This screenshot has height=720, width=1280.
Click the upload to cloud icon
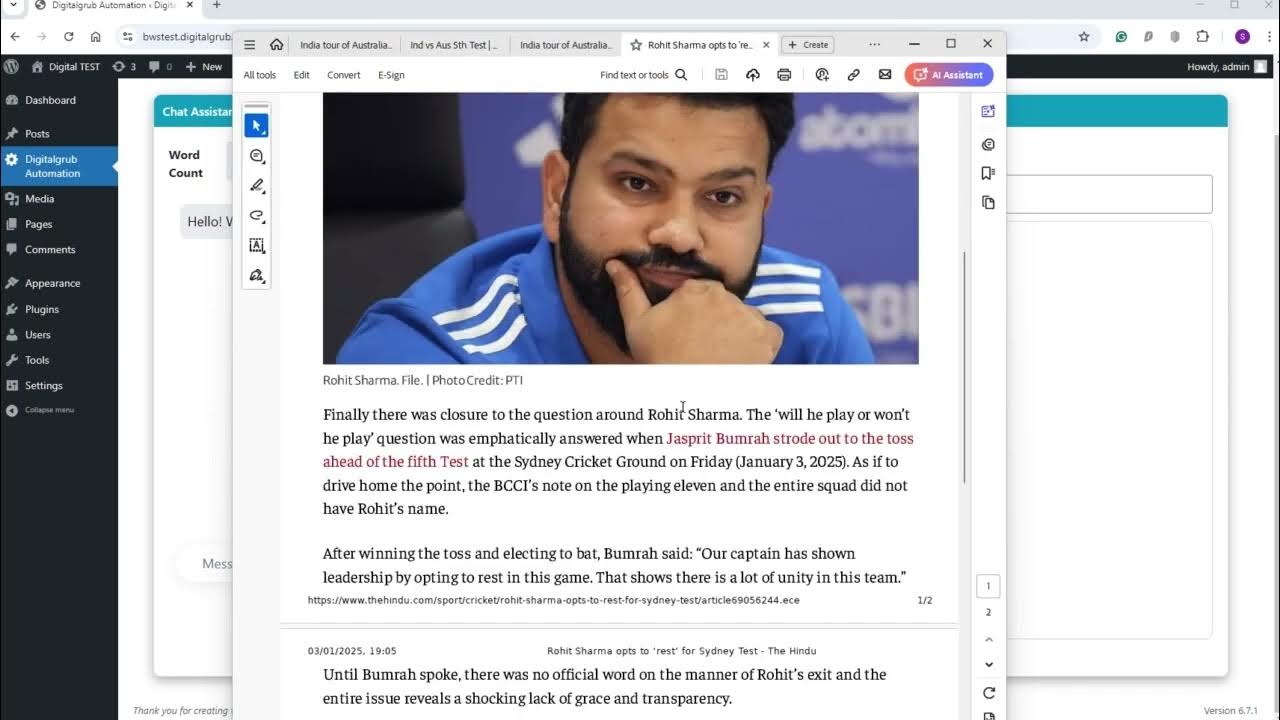click(x=753, y=75)
